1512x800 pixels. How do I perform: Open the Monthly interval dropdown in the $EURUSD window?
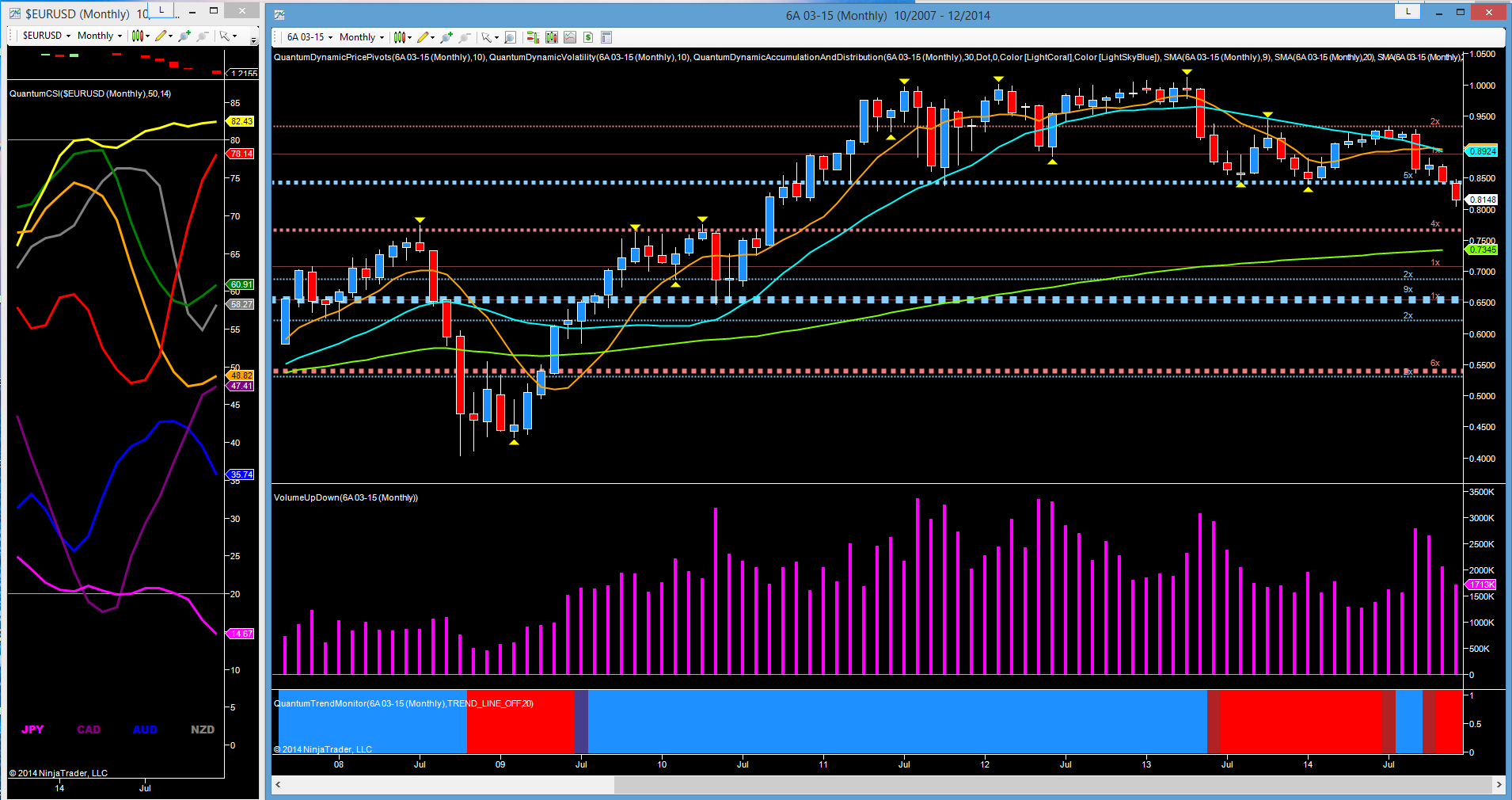(x=100, y=36)
